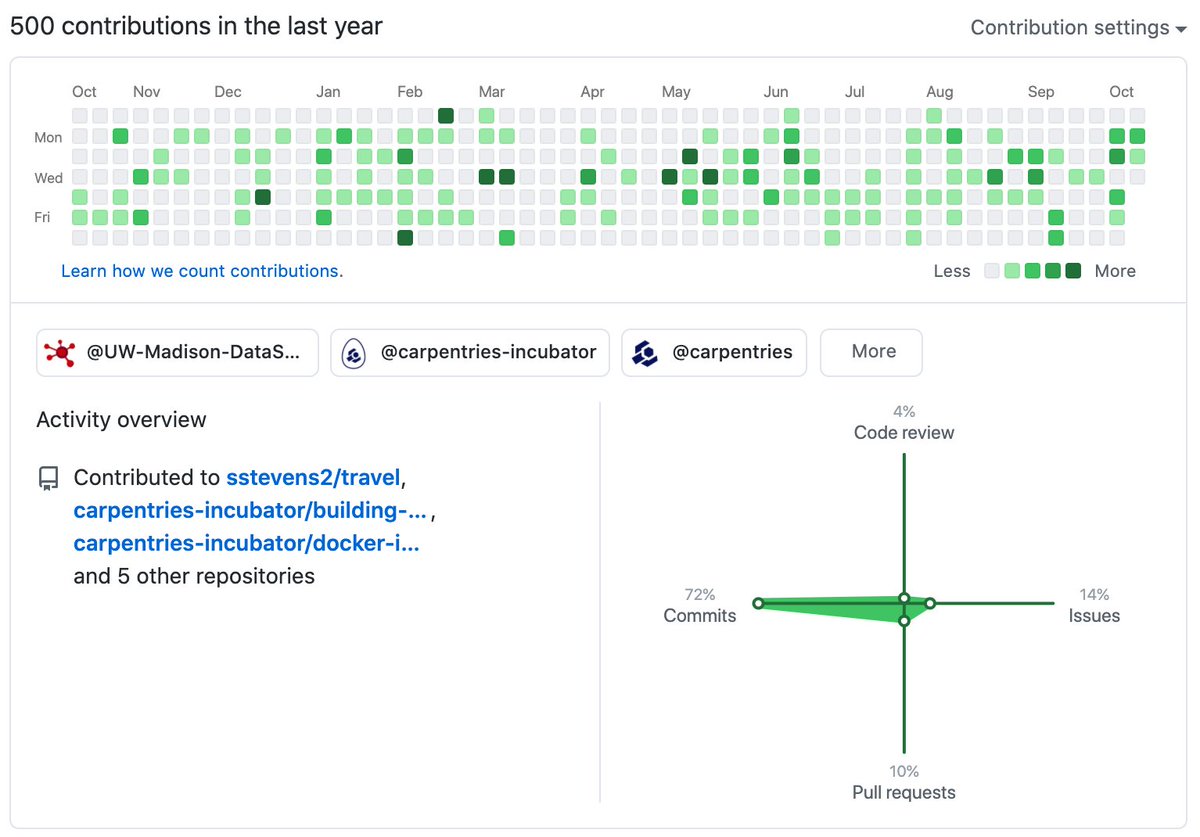Screen dimensions: 1200x837
Task: Click the 'Dec' month label
Action: pos(228,92)
